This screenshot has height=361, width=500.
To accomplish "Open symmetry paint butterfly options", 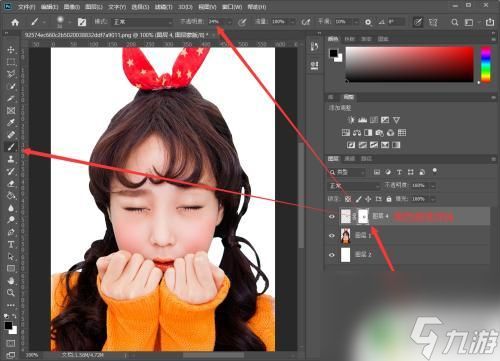I will [433, 22].
